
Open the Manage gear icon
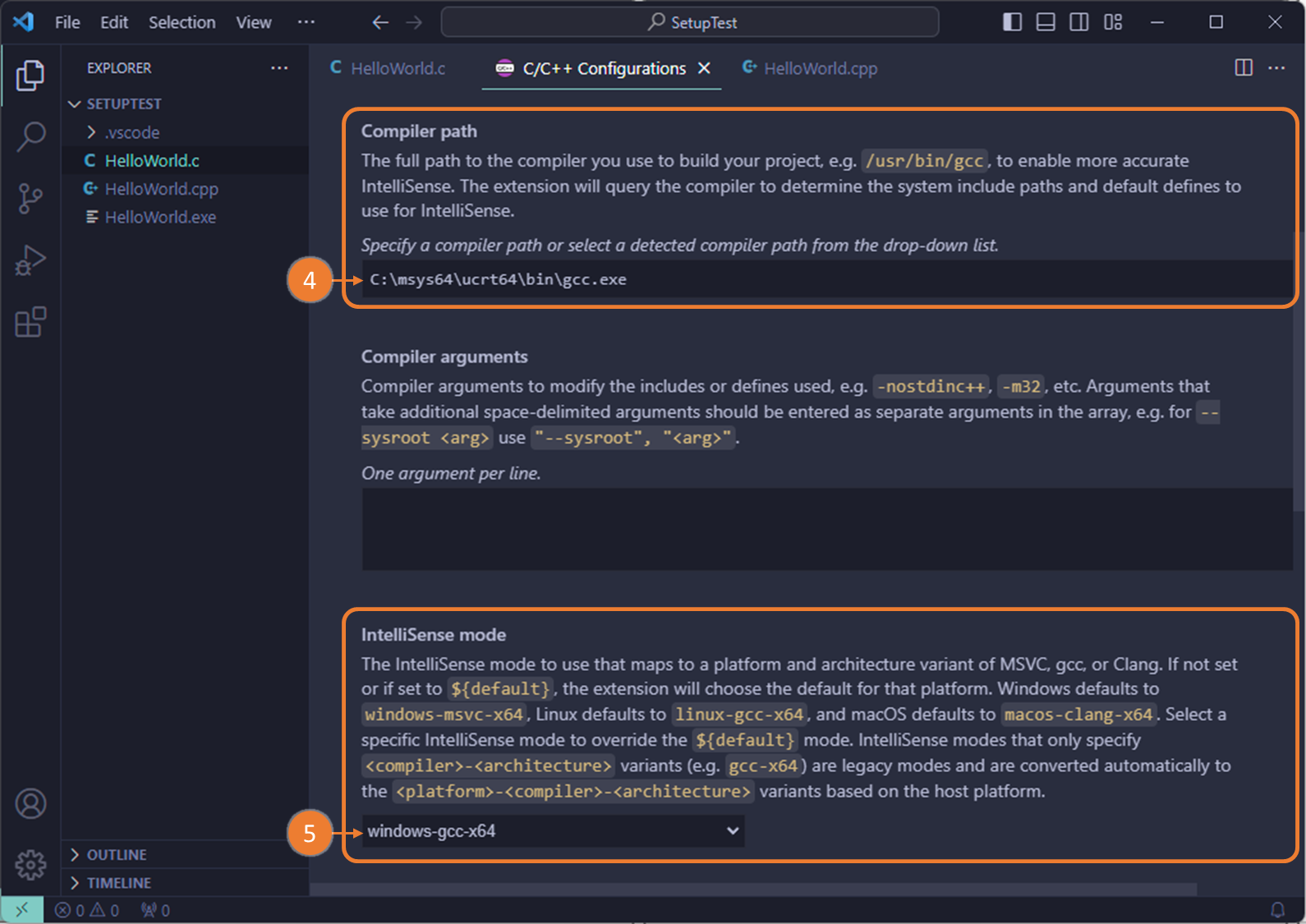(x=30, y=864)
